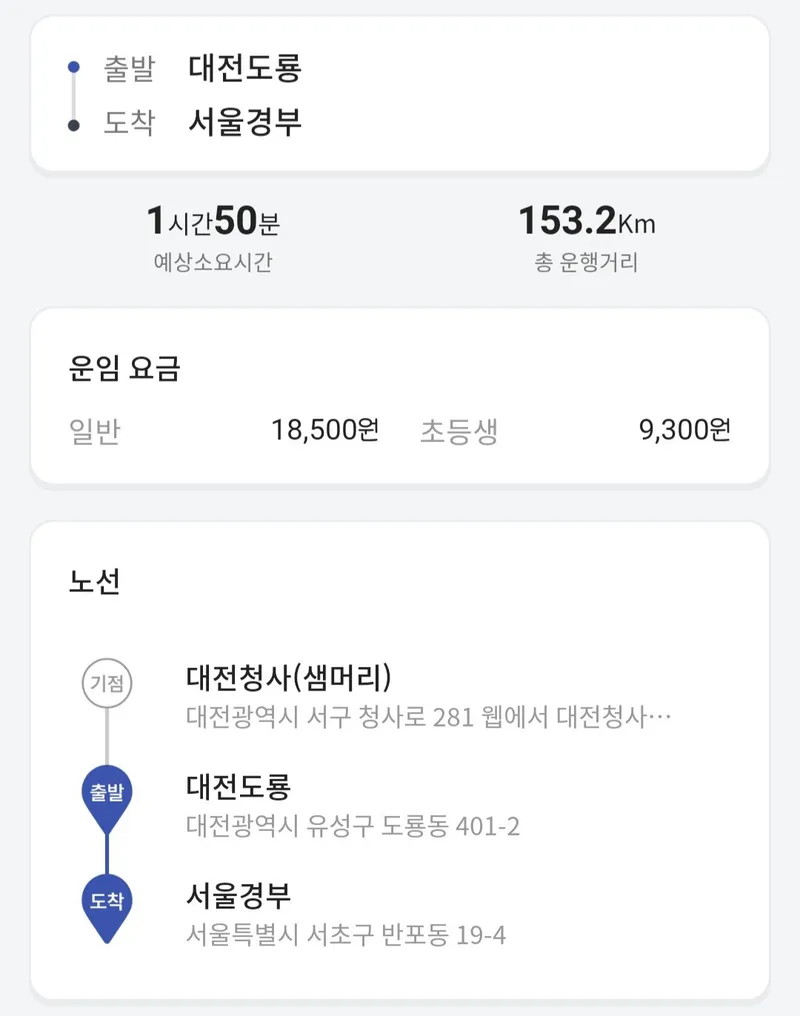Viewport: 800px width, 1016px height.
Task: Click the truncated address 대전광역시 서구 청사로 281
Action: click(428, 717)
